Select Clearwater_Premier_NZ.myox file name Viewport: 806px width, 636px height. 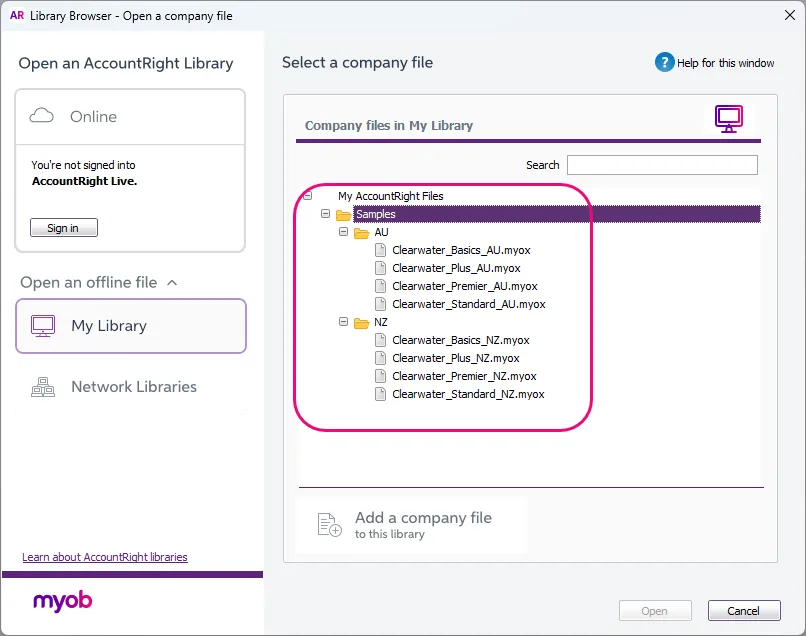[464, 376]
